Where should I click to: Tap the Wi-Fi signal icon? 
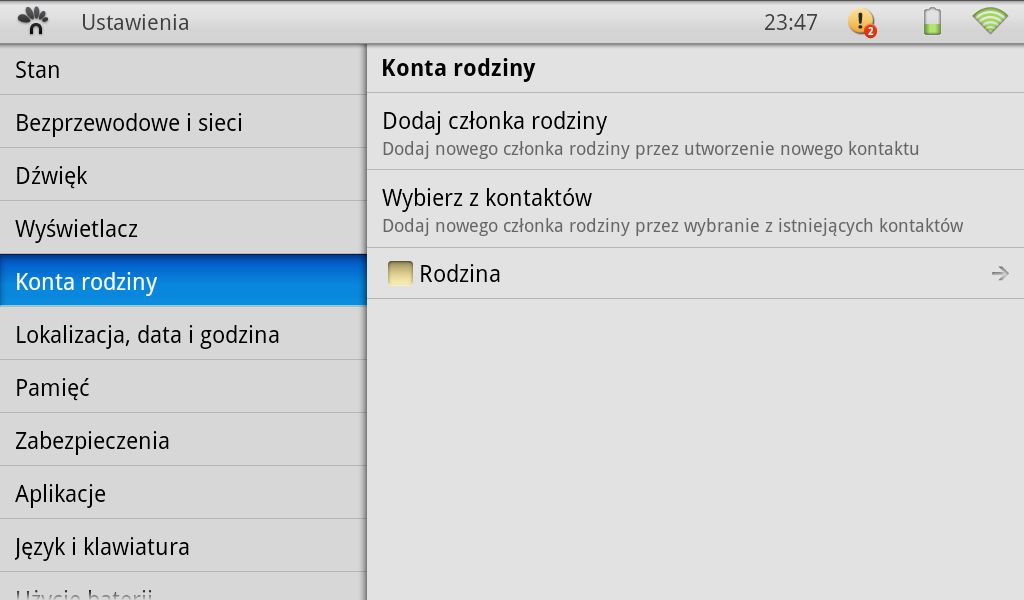point(989,21)
